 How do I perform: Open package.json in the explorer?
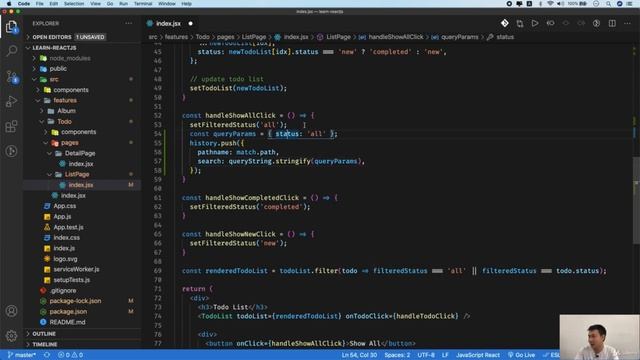[x=68, y=312]
